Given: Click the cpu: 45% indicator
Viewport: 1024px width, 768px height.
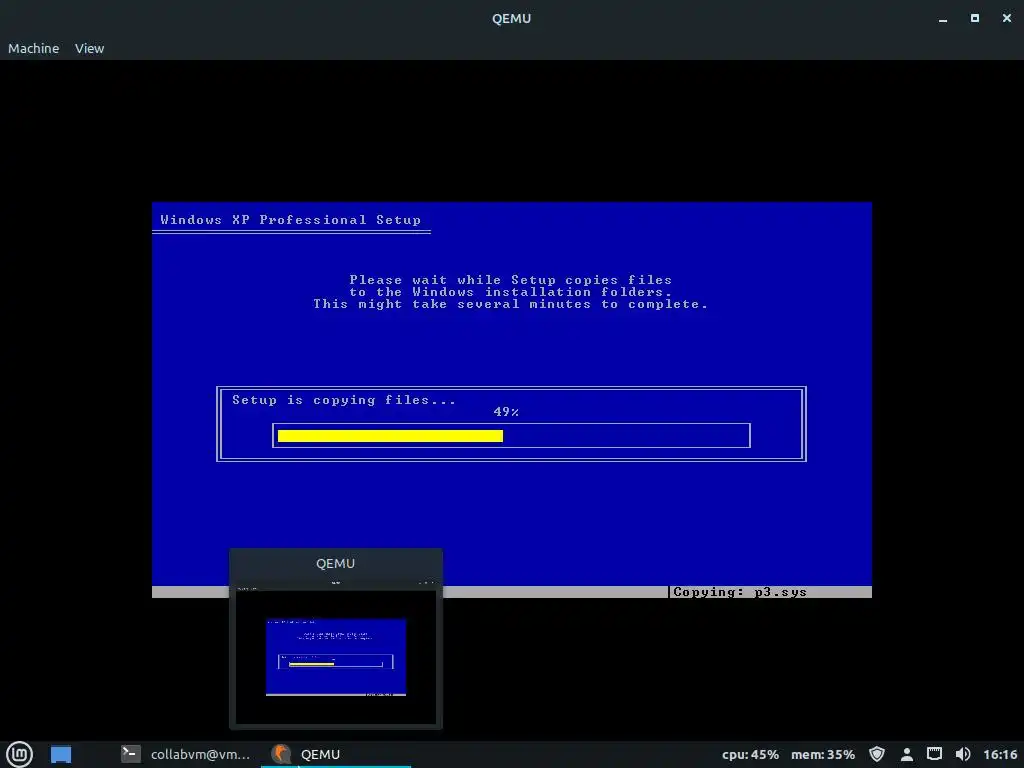Looking at the screenshot, I should (750, 754).
